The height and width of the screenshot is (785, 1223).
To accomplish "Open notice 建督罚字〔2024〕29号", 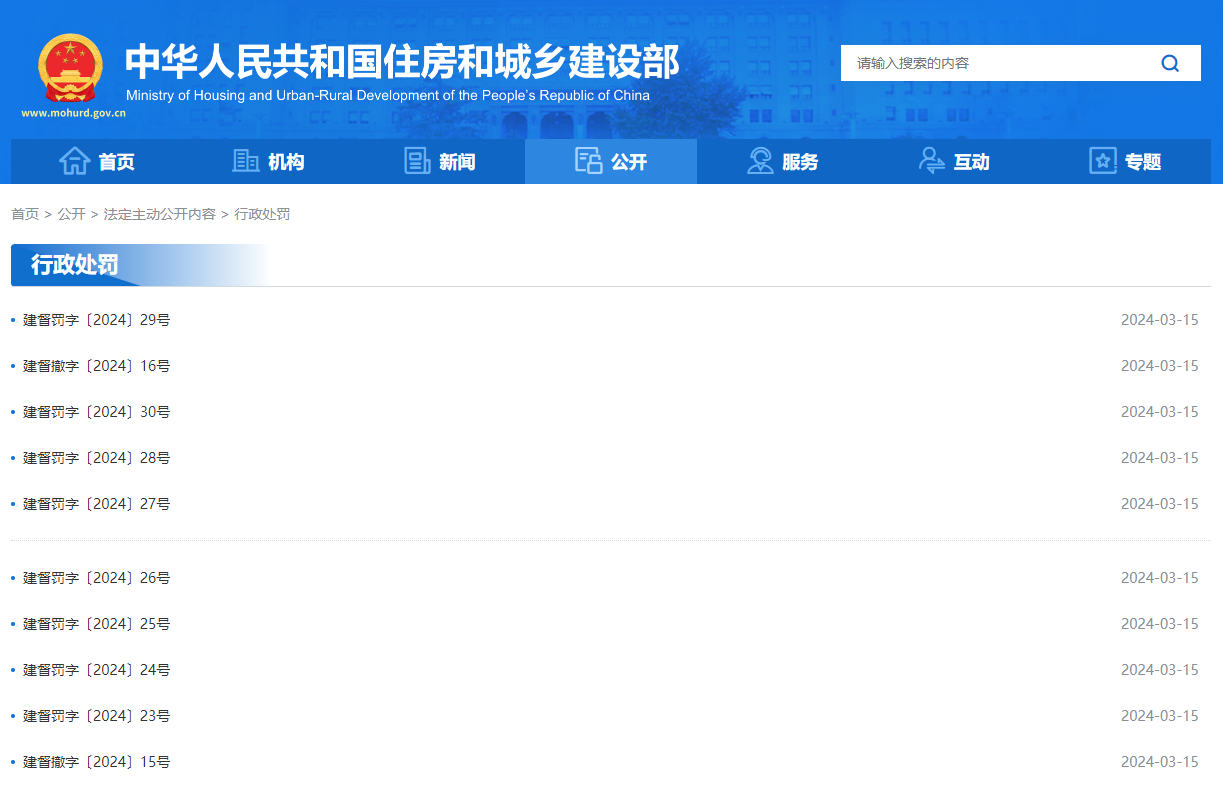I will point(96,319).
